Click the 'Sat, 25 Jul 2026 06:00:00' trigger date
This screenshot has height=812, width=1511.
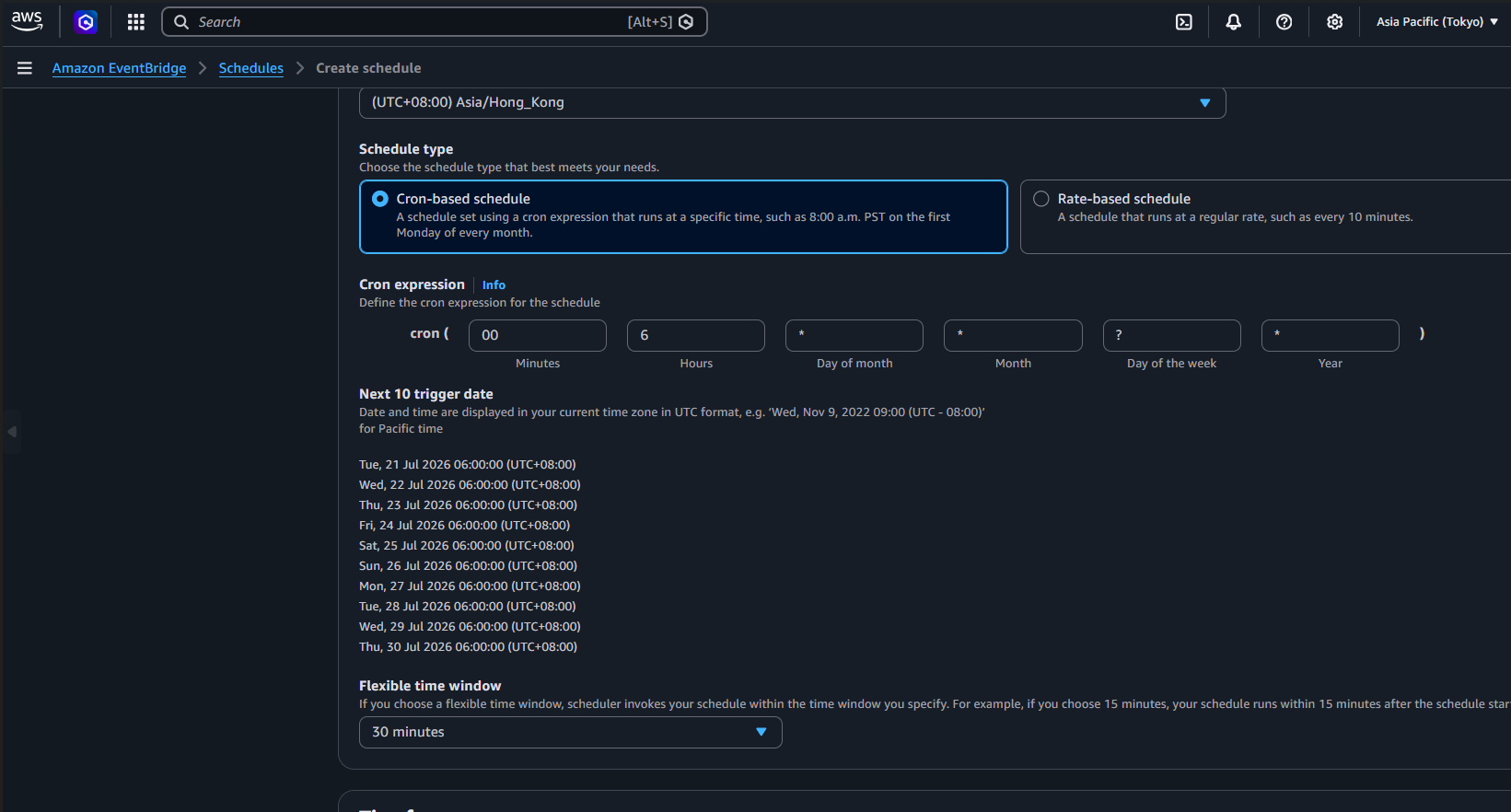tap(467, 546)
